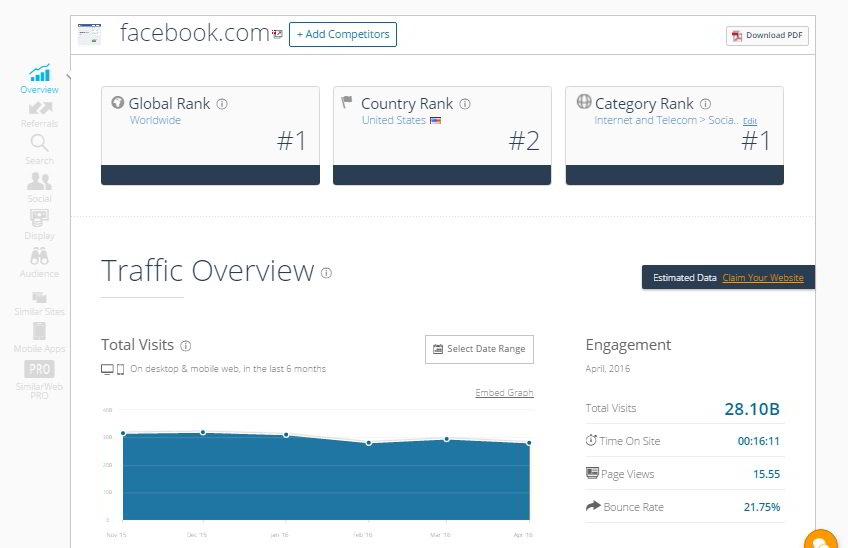Open facebook.com external link icon
Viewport: 848px width, 548px height.
click(277, 34)
